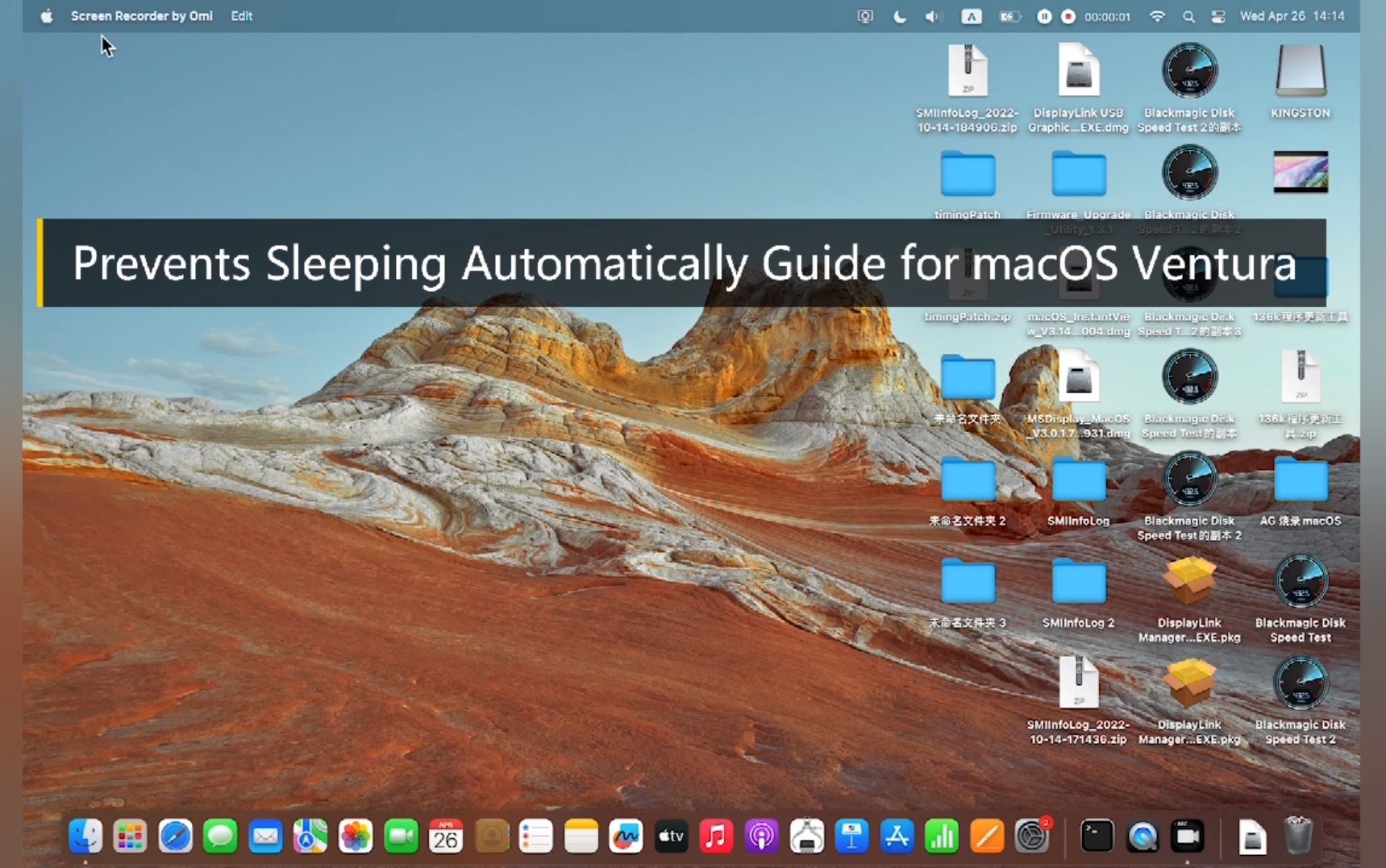Click the volume control in the menu bar
Screen dimensions: 1386x868
(933, 16)
